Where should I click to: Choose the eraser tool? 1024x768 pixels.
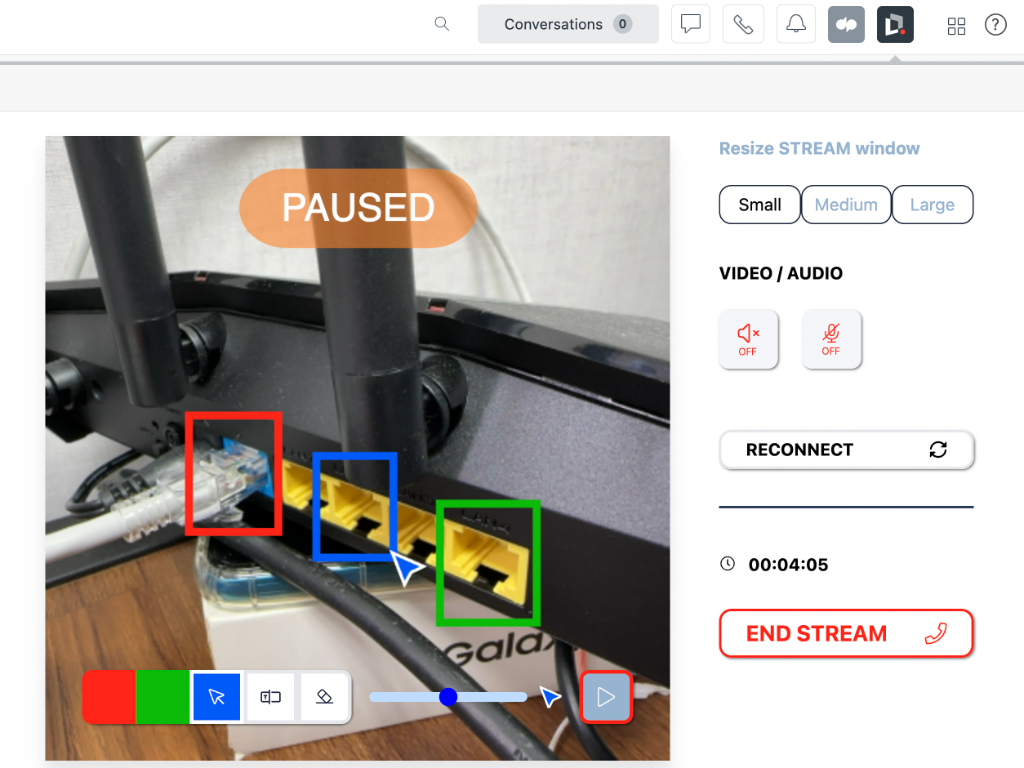tap(323, 696)
